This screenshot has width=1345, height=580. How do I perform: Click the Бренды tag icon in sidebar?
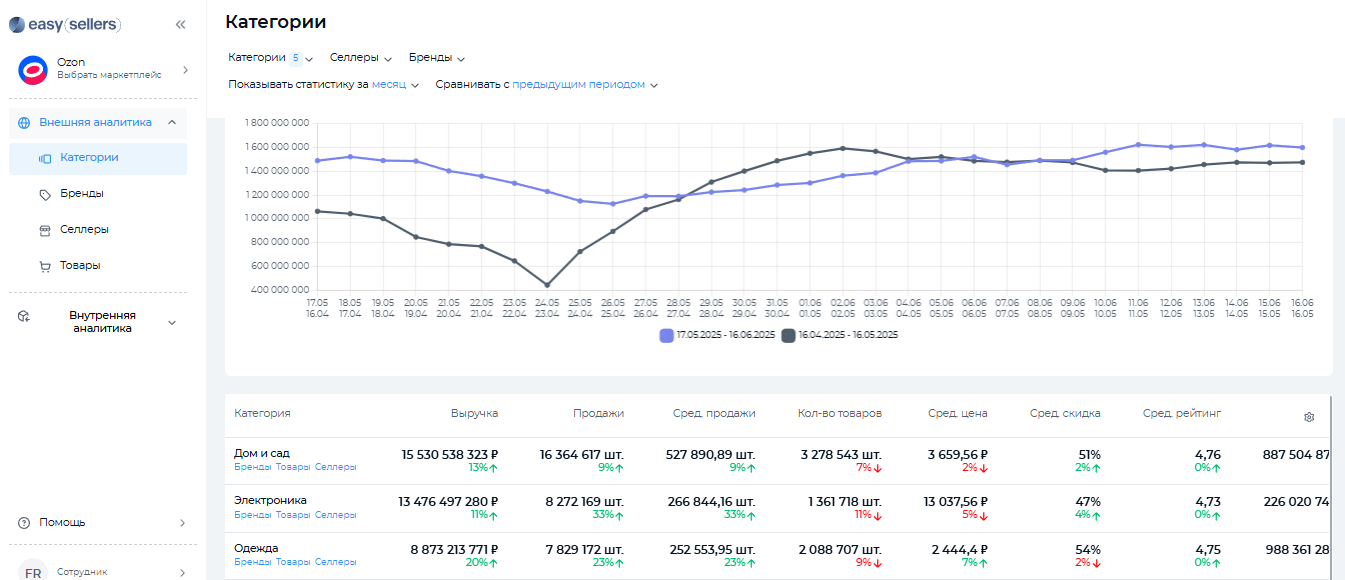click(x=44, y=194)
